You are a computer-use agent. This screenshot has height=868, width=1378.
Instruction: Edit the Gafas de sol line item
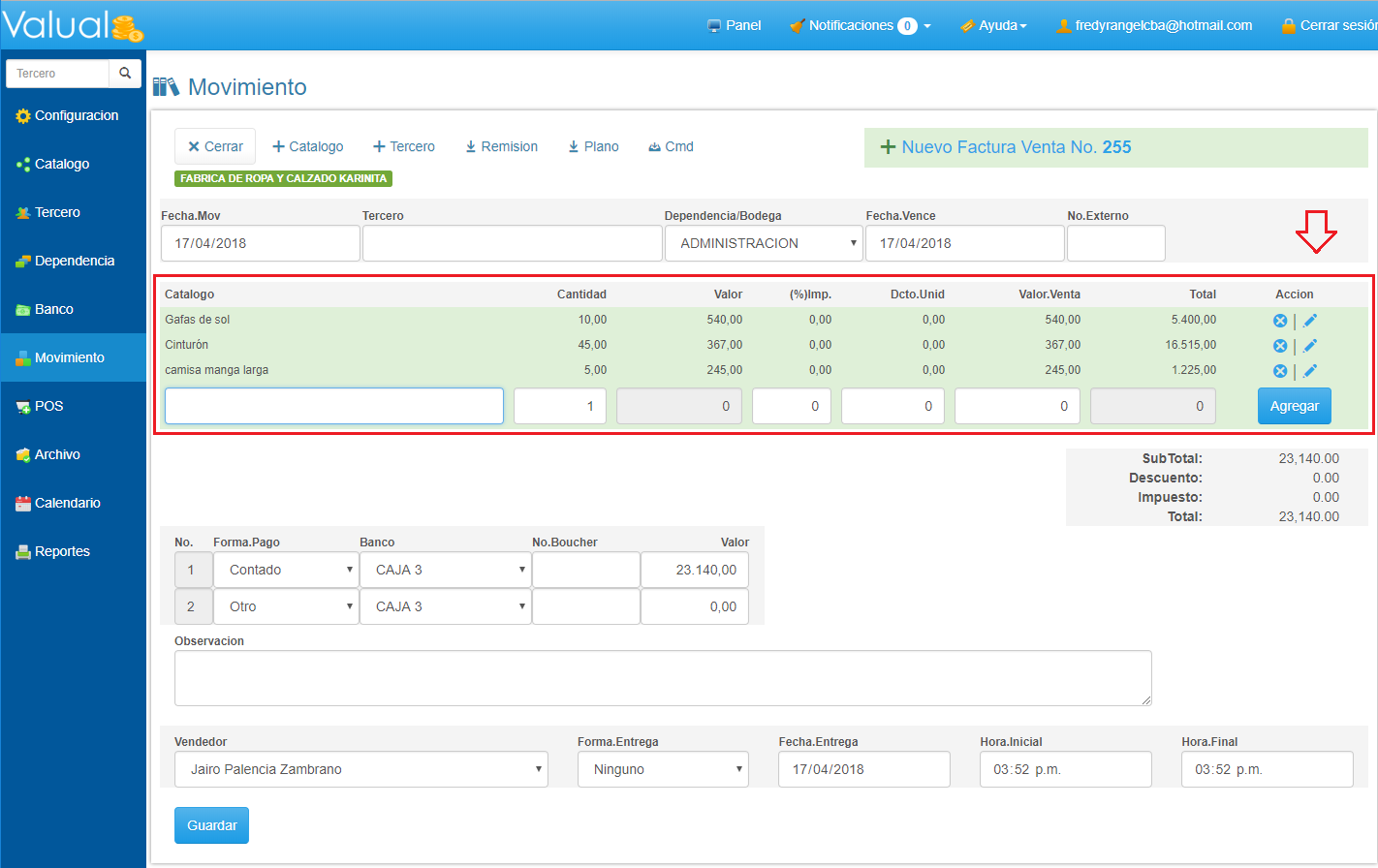click(x=1310, y=321)
